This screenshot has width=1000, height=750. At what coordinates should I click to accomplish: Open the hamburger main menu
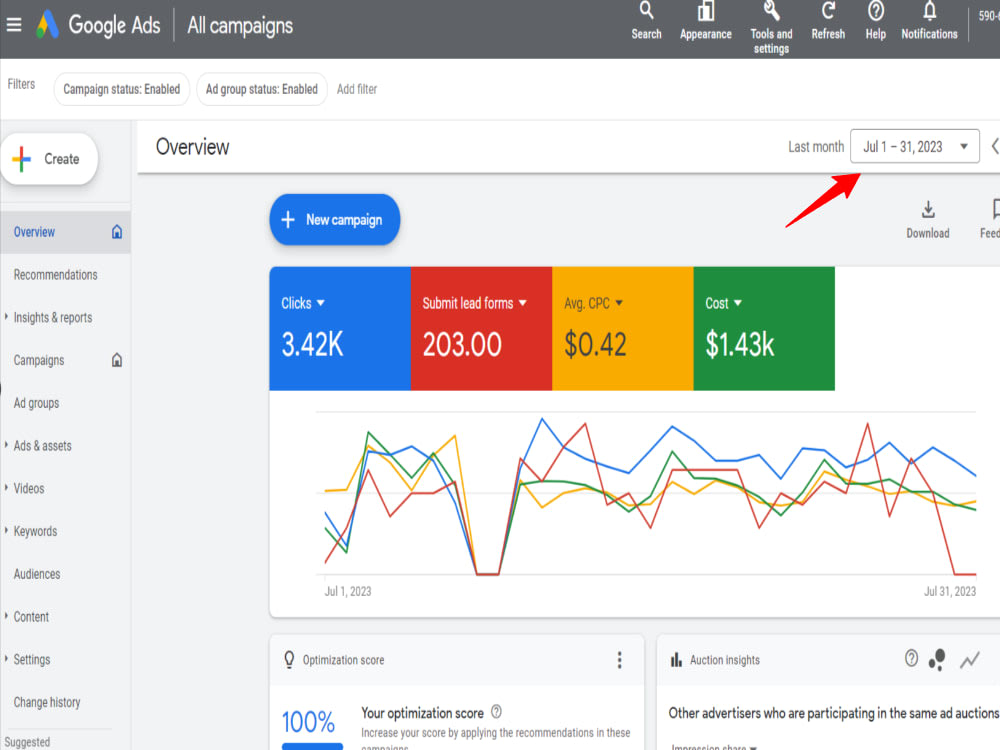tap(13, 25)
